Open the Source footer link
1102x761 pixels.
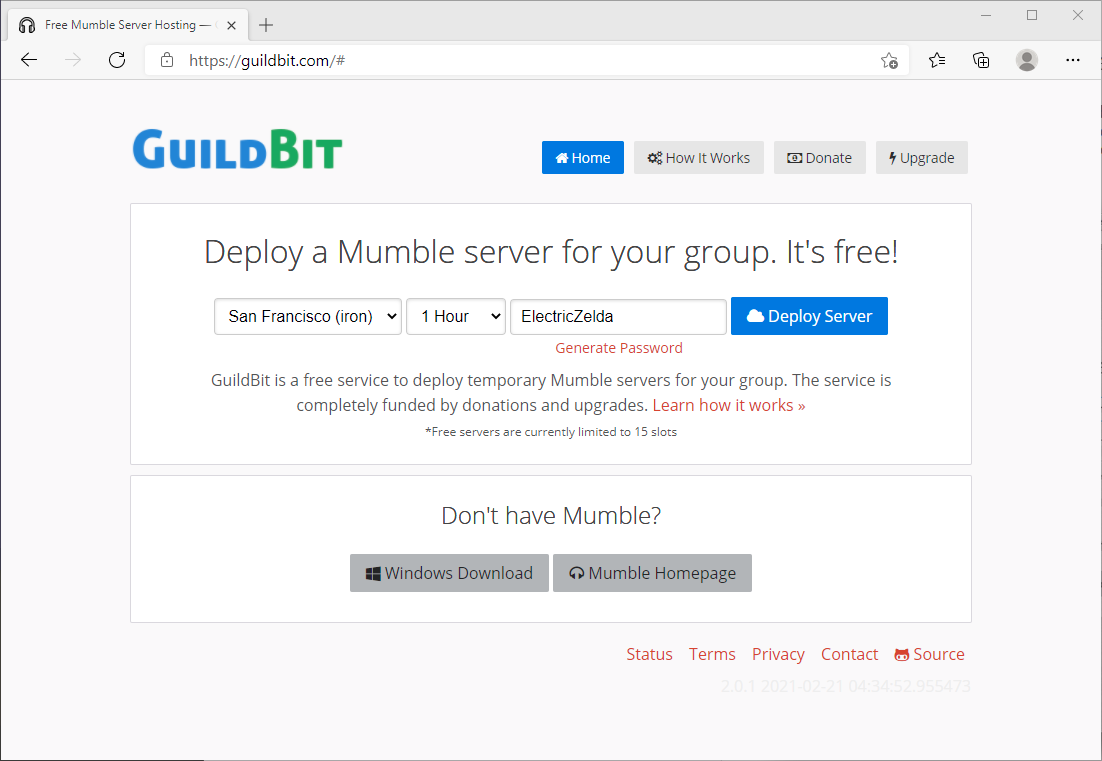(x=929, y=654)
